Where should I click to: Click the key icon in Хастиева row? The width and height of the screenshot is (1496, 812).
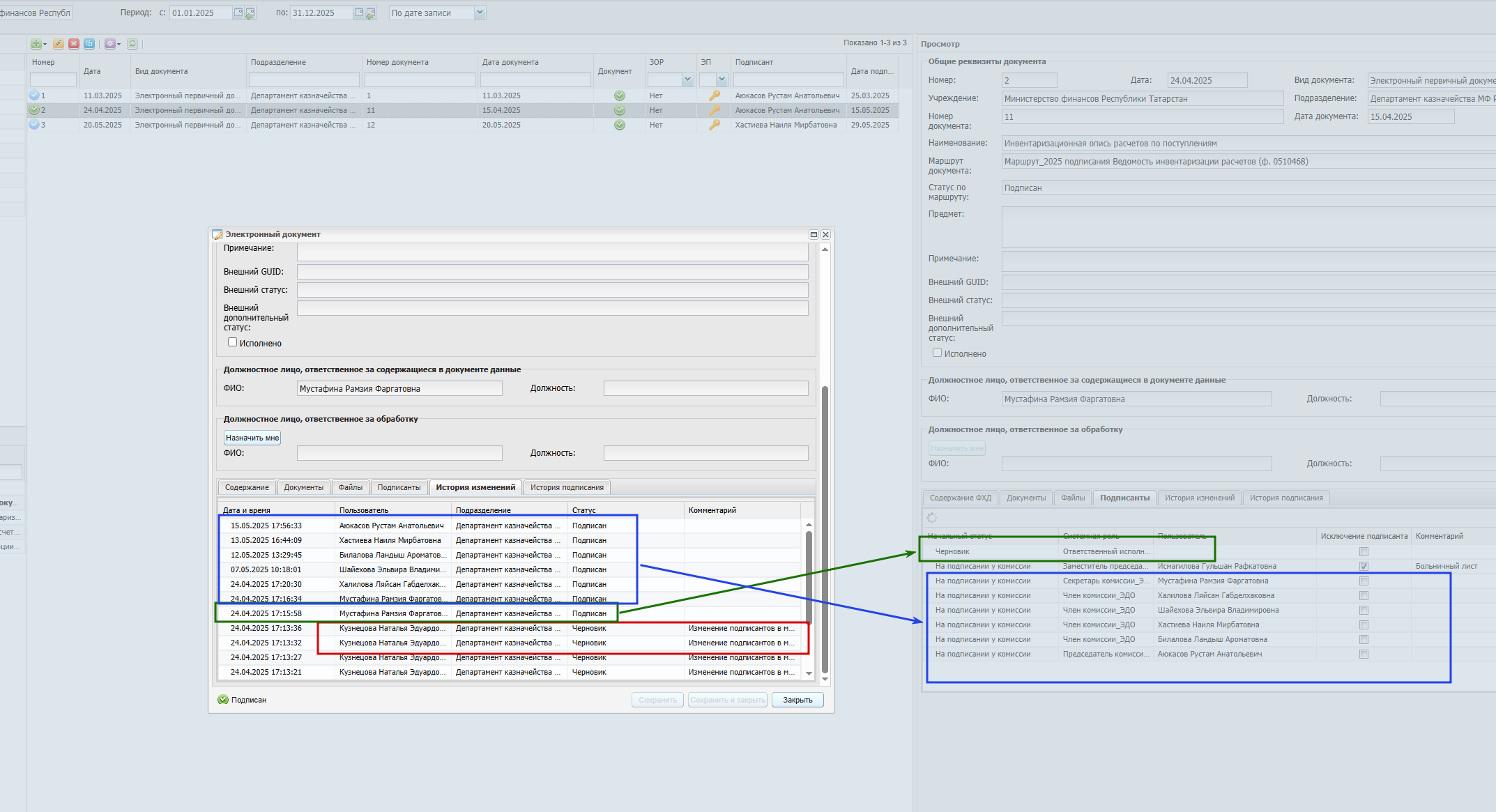[x=714, y=125]
